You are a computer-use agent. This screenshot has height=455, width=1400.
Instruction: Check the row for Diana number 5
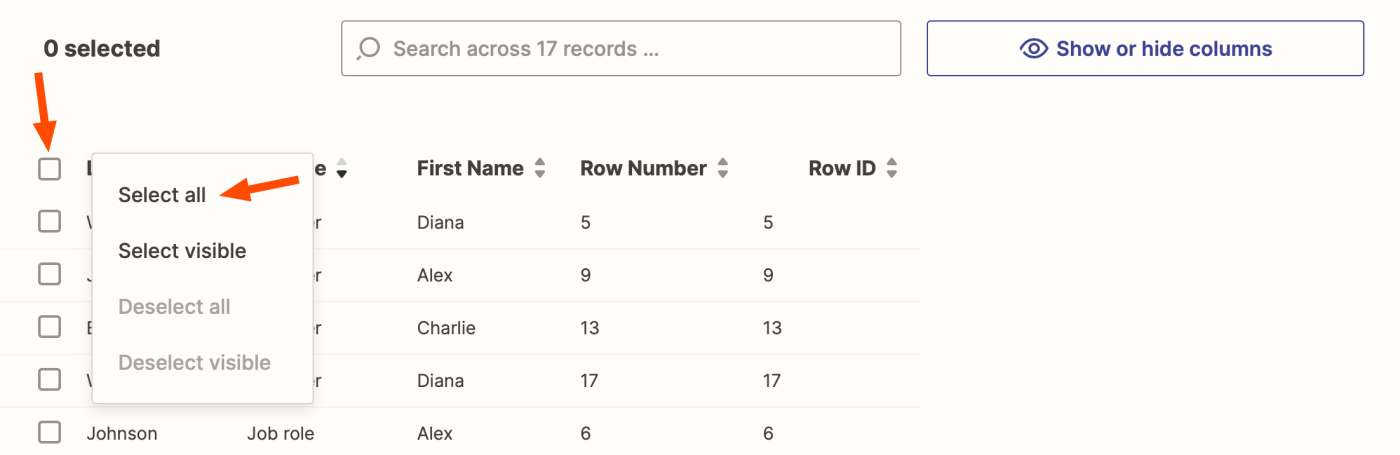click(50, 222)
